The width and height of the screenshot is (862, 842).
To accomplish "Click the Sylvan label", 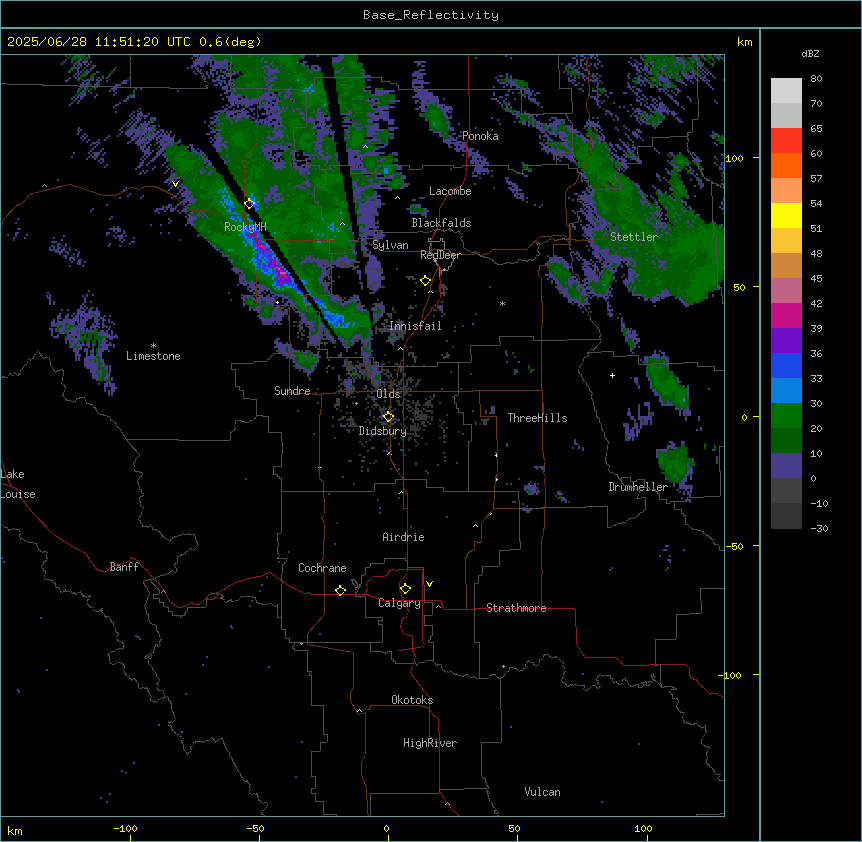I will coord(390,245).
